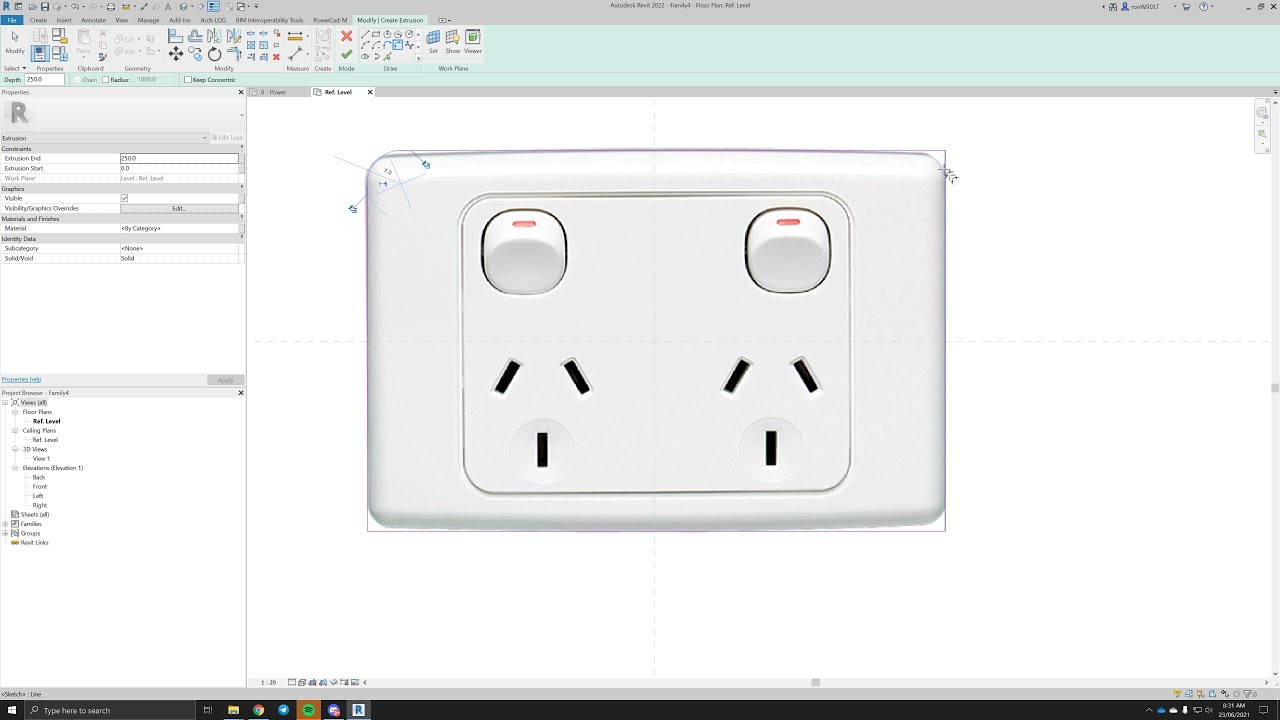Toggle the Radius checkbox
The width and height of the screenshot is (1280, 720).
[105, 80]
